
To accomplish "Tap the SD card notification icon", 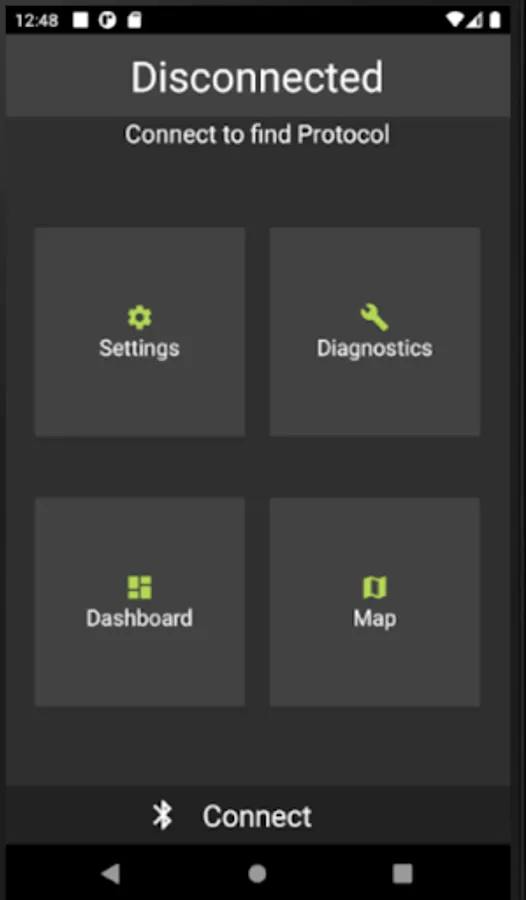I will click(134, 20).
